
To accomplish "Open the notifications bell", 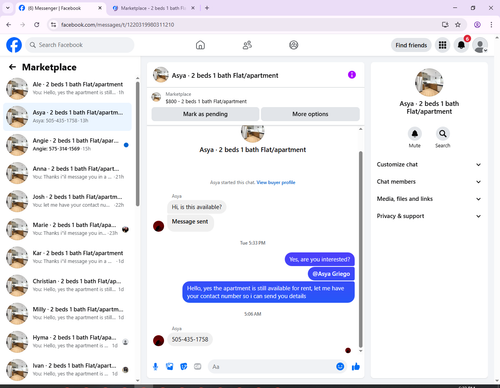I will (x=461, y=45).
